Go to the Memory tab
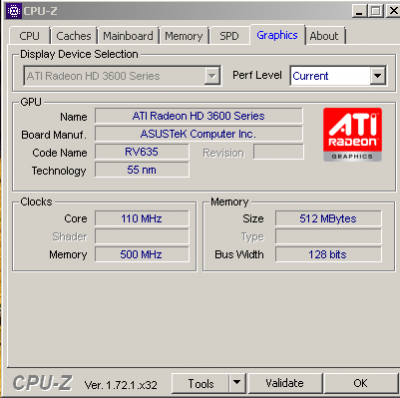400x398 pixels. 184,36
